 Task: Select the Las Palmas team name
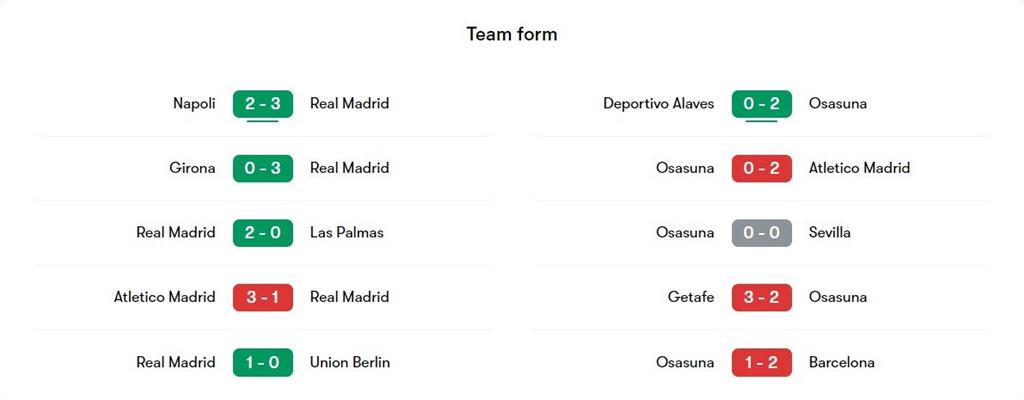point(347,233)
